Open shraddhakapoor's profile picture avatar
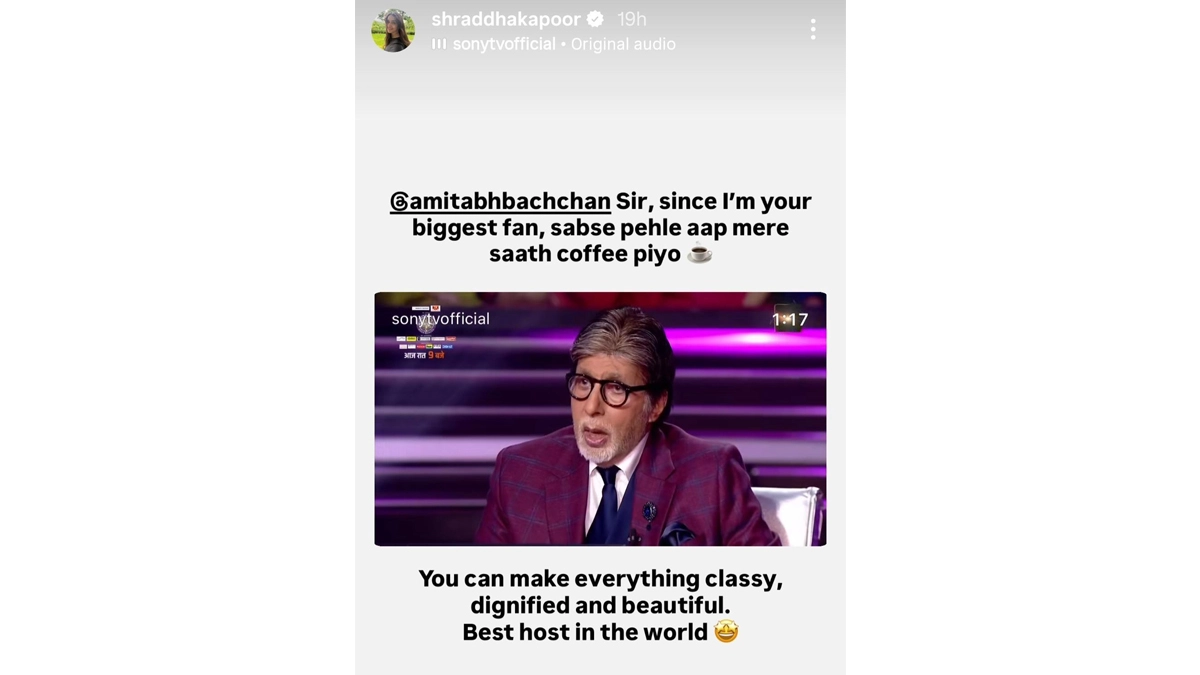The width and height of the screenshot is (1200, 675). [393, 30]
